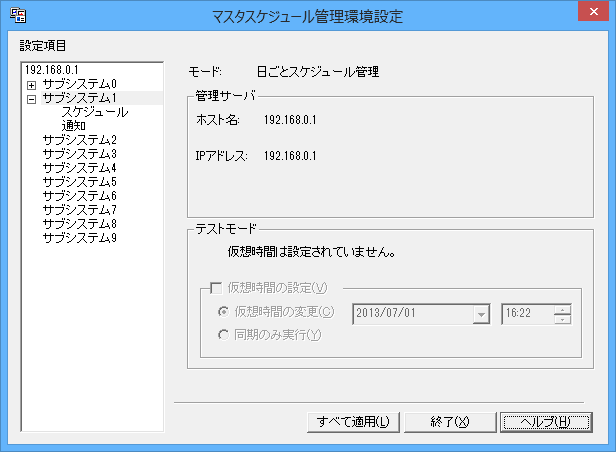The image size is (616, 452).
Task: Select サブシステム5 in the tree
Action: tap(79, 182)
